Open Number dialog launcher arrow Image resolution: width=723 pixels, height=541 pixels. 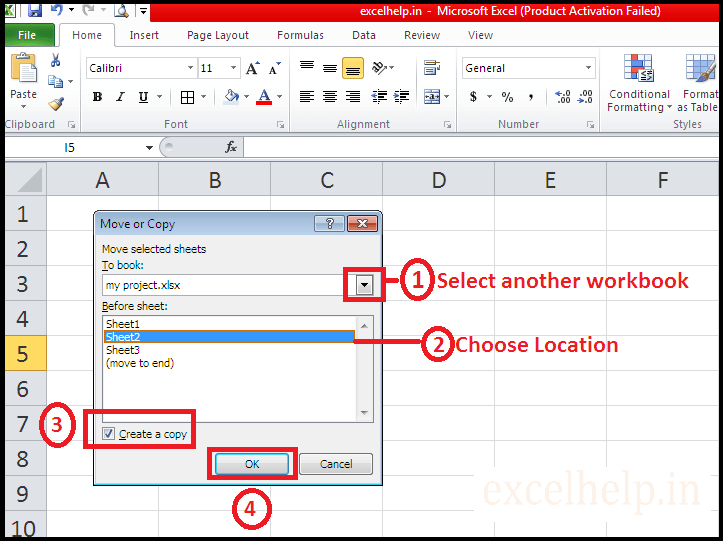pyautogui.click(x=590, y=125)
